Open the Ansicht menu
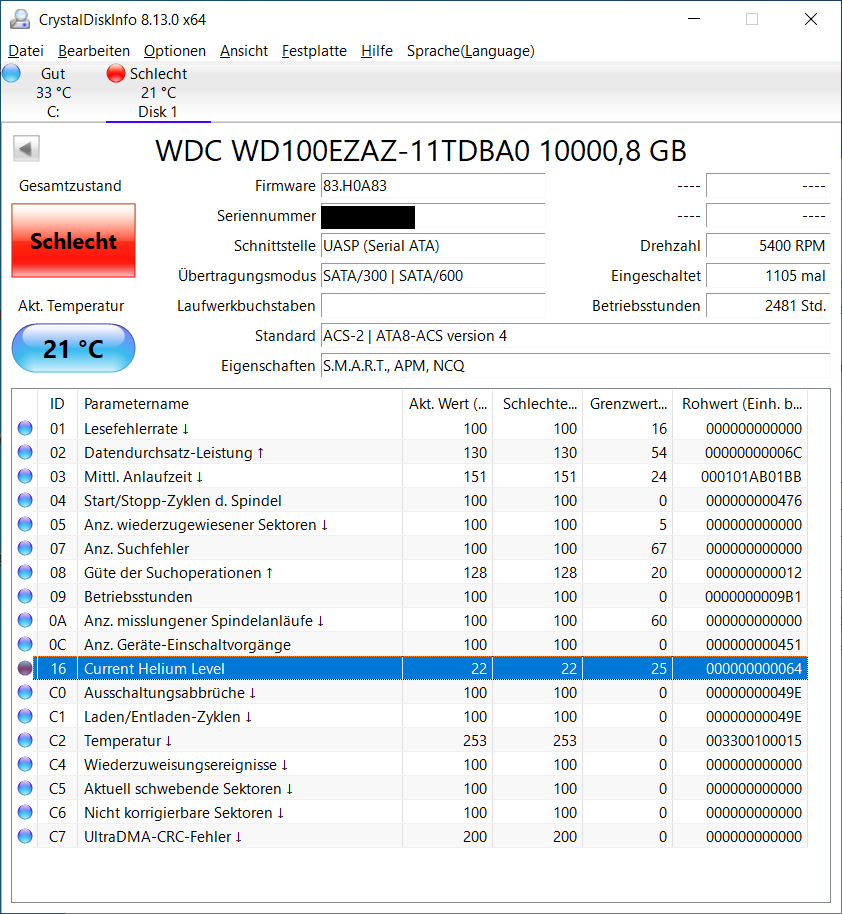842x914 pixels. [244, 51]
